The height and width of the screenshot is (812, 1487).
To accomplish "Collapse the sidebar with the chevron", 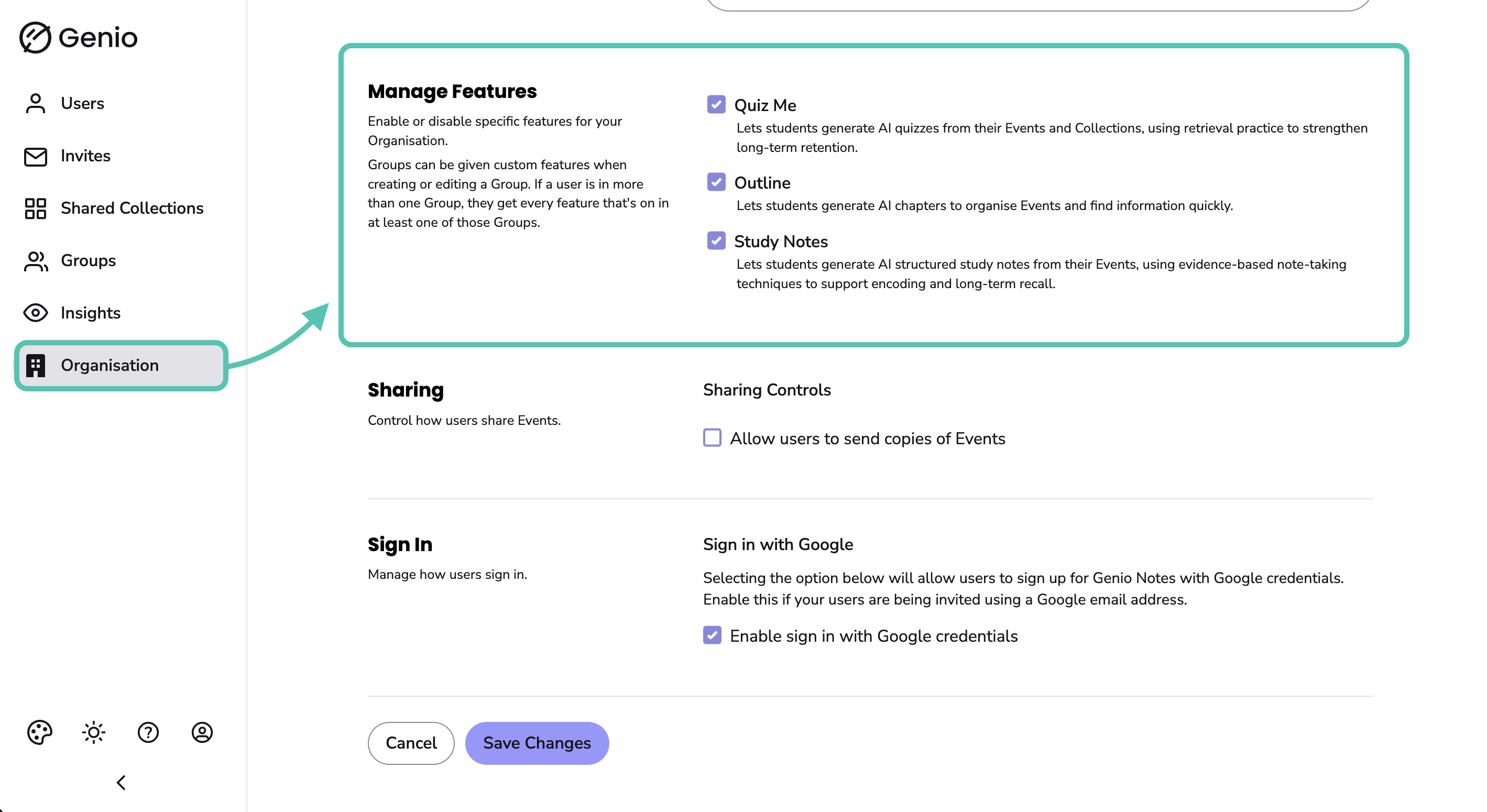I will click(x=121, y=783).
